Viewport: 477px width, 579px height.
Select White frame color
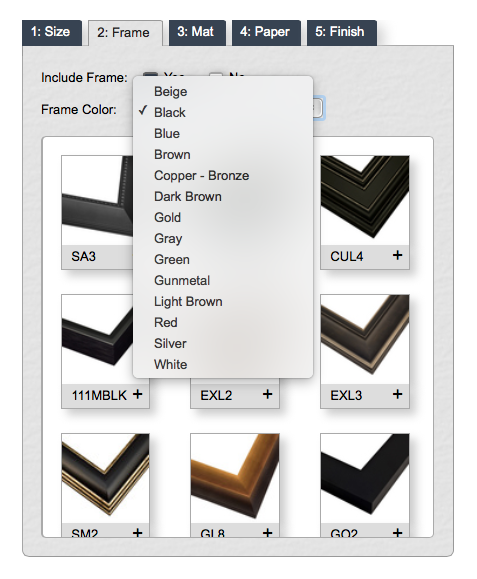coord(223,364)
